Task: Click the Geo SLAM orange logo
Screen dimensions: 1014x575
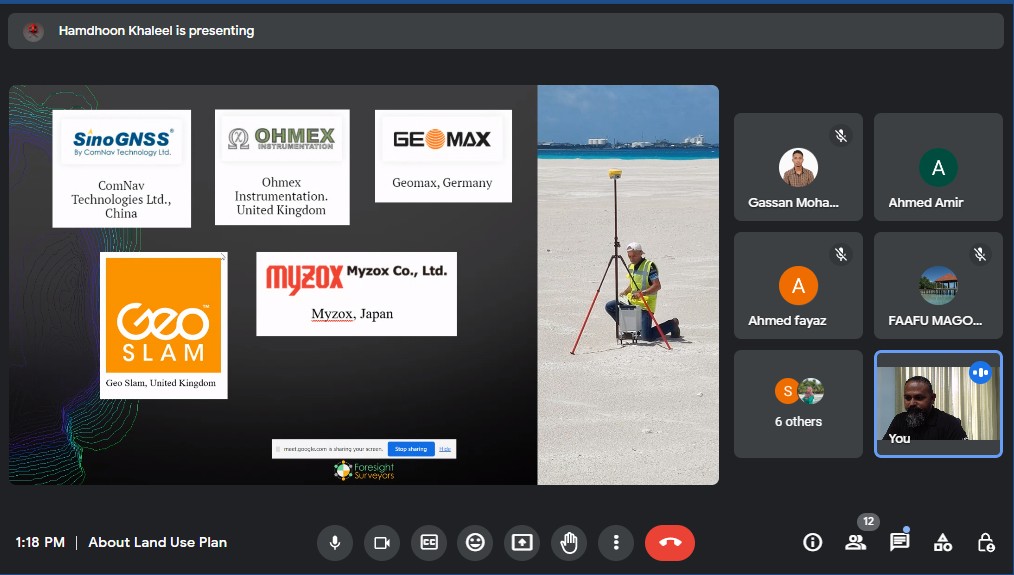Action: (x=164, y=315)
